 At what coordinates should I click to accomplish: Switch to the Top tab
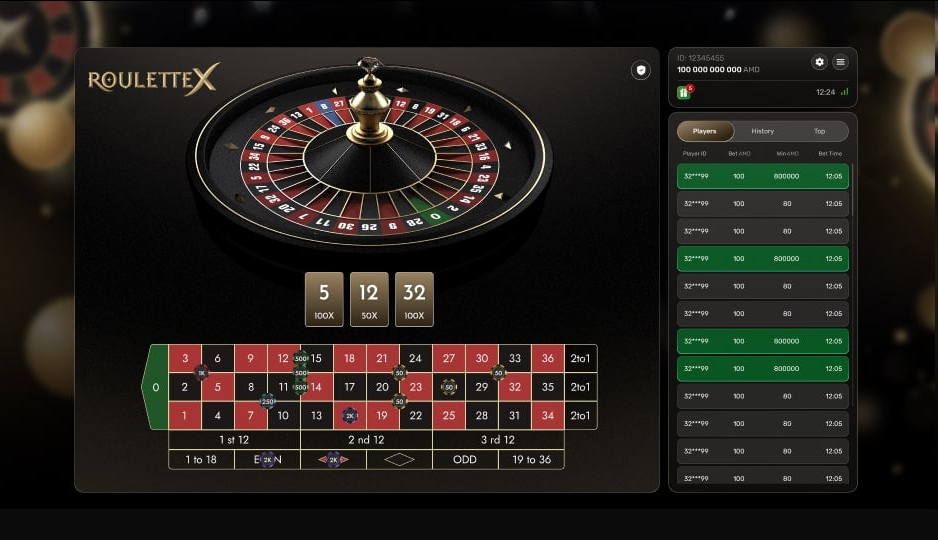click(820, 131)
